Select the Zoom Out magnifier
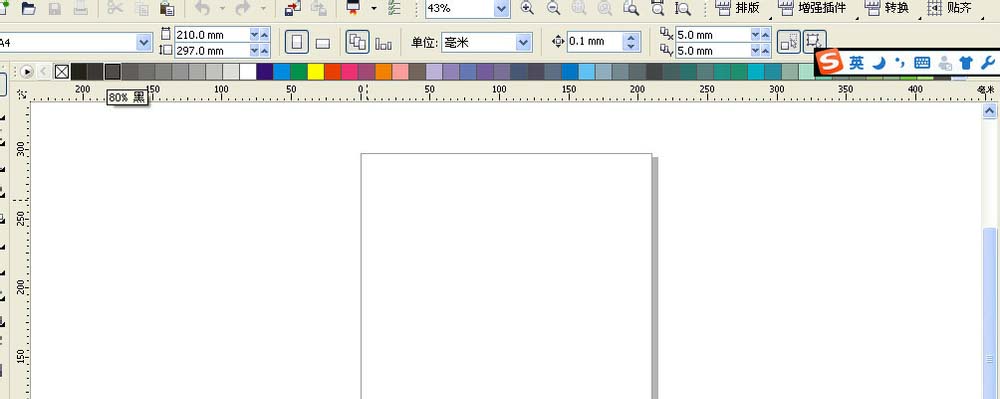 tap(554, 8)
